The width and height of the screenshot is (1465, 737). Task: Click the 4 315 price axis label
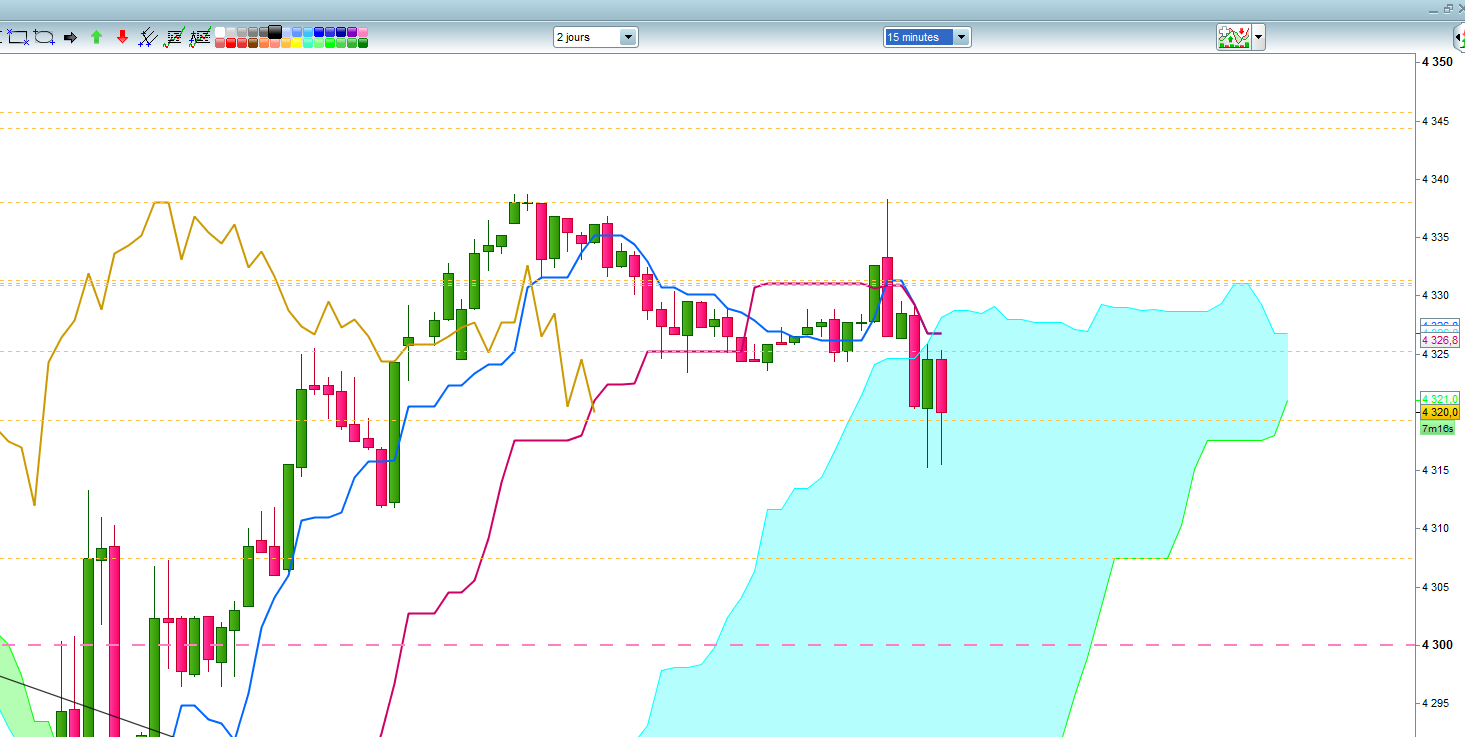(x=1437, y=470)
